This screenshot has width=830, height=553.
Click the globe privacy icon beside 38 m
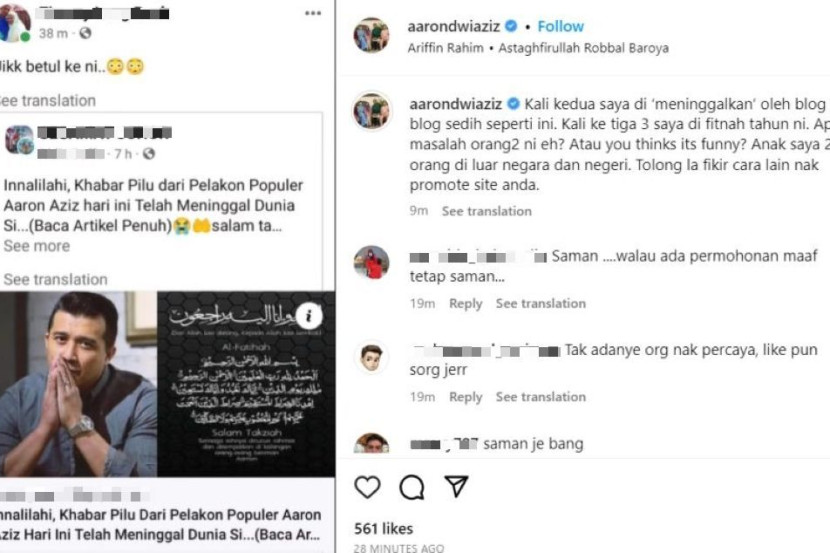click(85, 33)
